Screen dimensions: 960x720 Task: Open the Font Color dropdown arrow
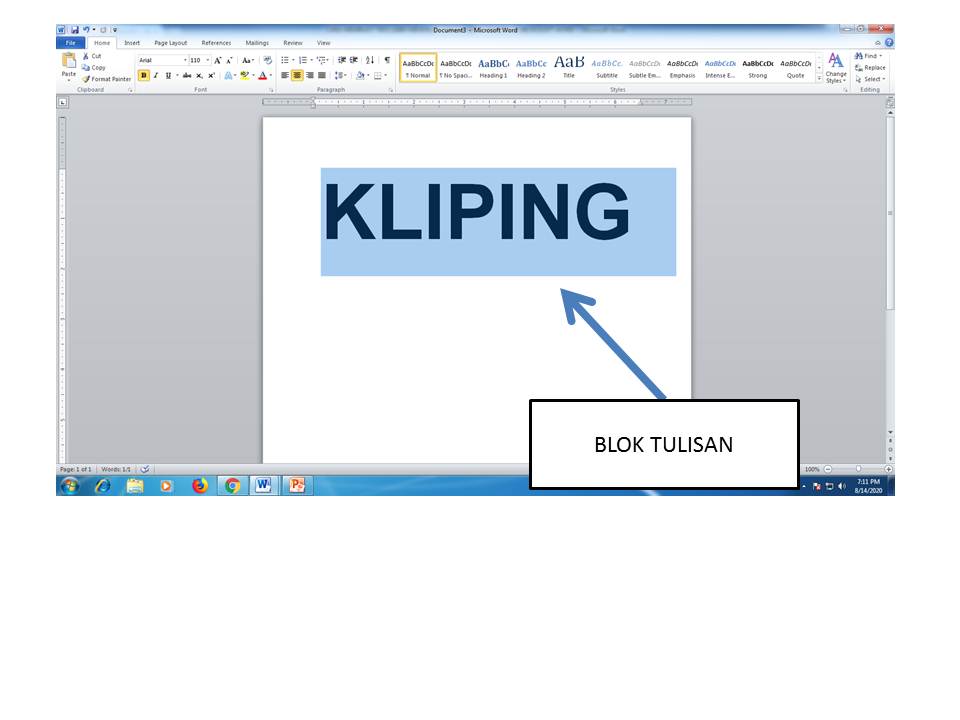click(270, 76)
